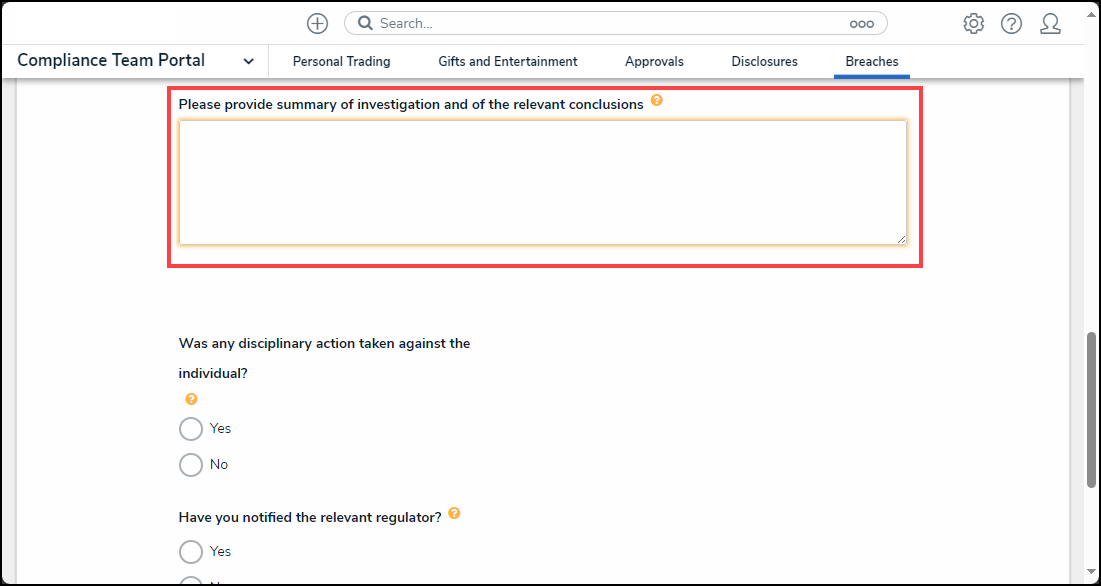Click help tooltip beside regulator notification question

click(454, 514)
